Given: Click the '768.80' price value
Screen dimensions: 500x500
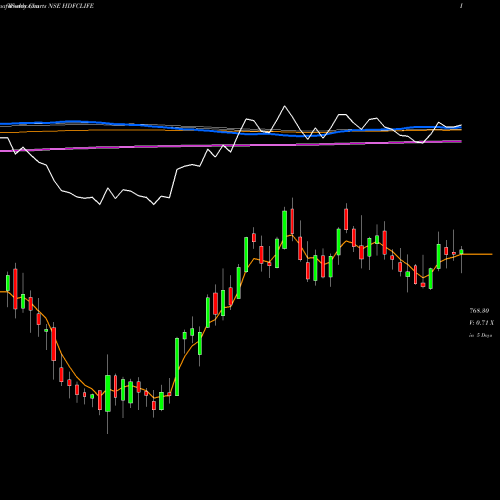Looking at the screenshot, I should coord(479,311).
